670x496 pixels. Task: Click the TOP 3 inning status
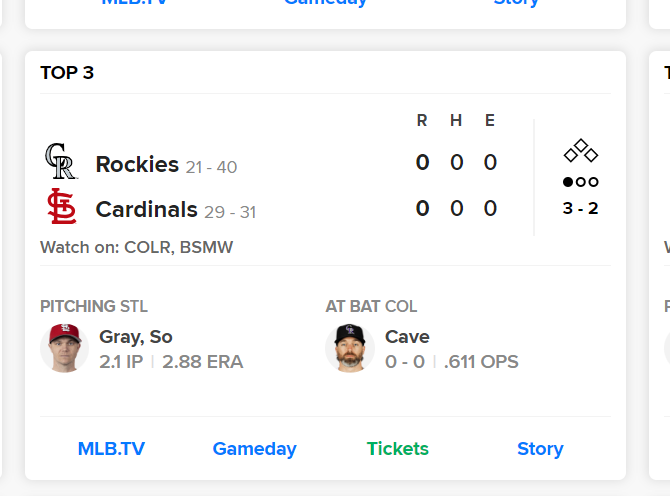point(67,73)
